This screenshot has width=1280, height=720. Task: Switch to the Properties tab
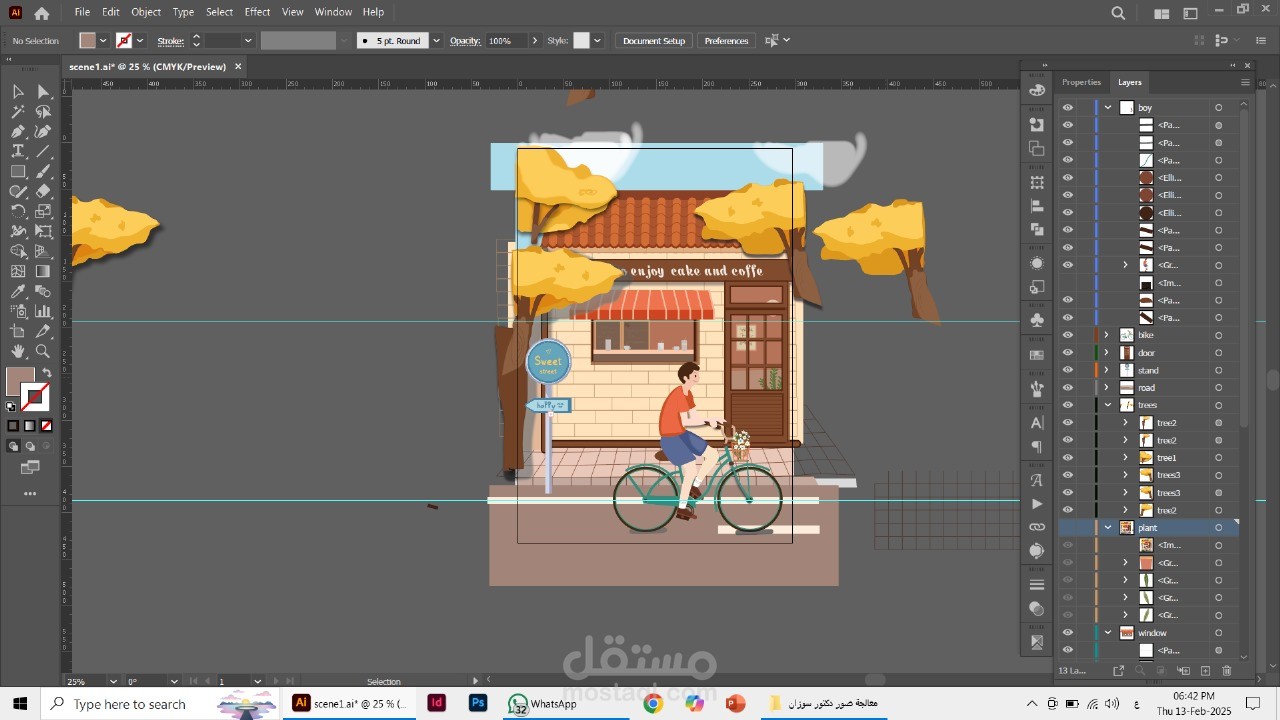(1081, 82)
